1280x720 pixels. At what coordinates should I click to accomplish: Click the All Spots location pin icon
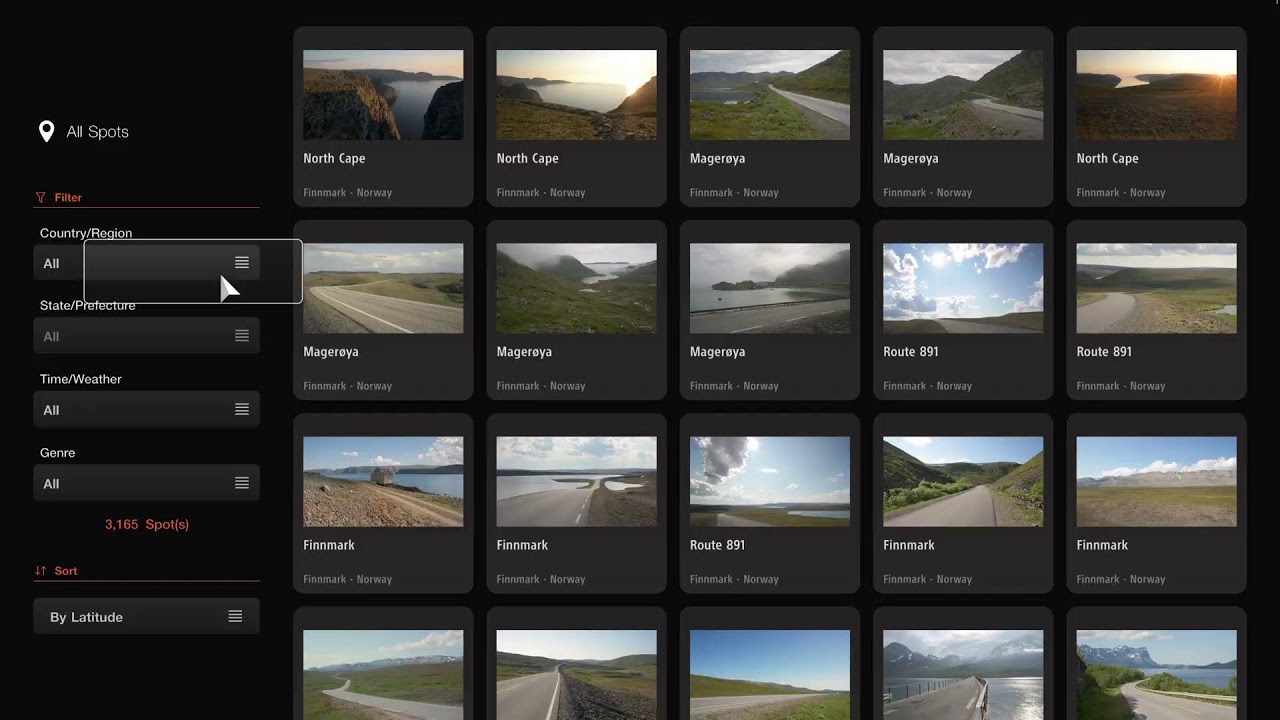click(46, 131)
